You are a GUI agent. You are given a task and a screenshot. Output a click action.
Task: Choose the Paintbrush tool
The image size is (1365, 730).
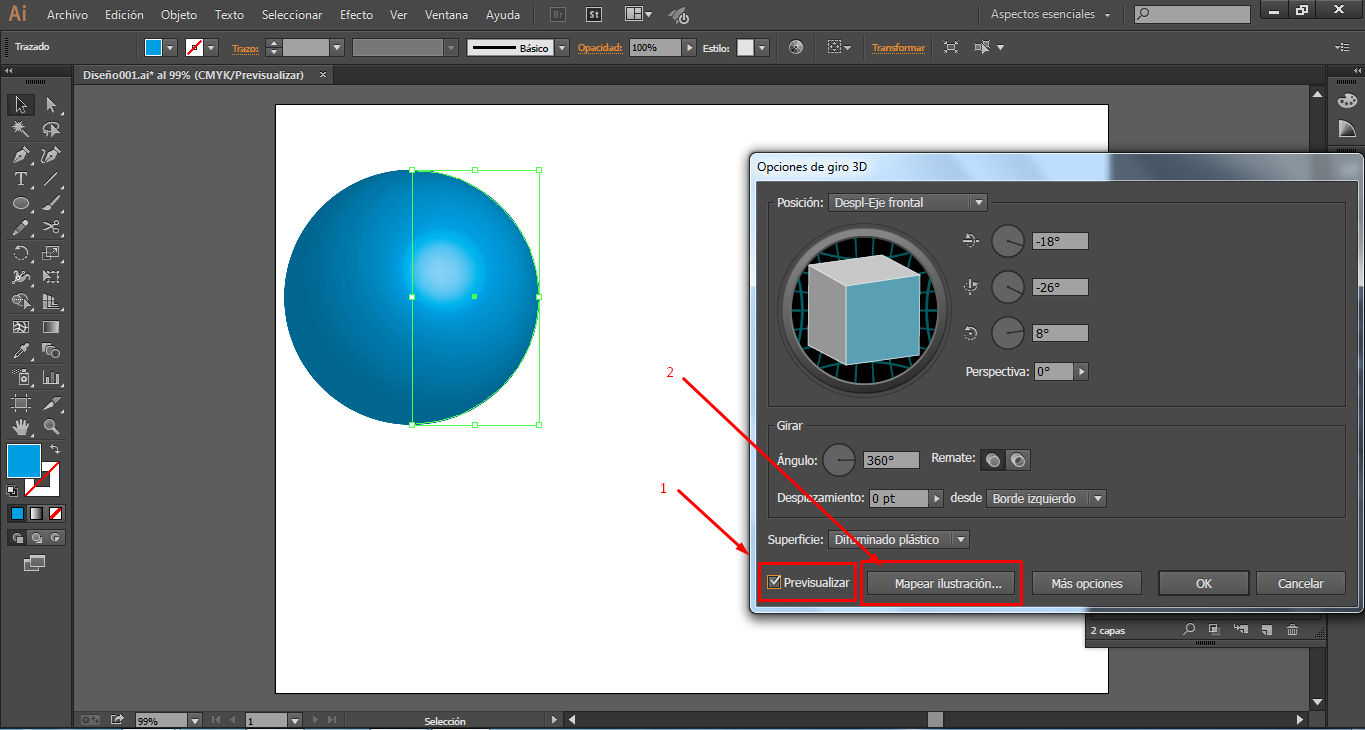pos(51,203)
